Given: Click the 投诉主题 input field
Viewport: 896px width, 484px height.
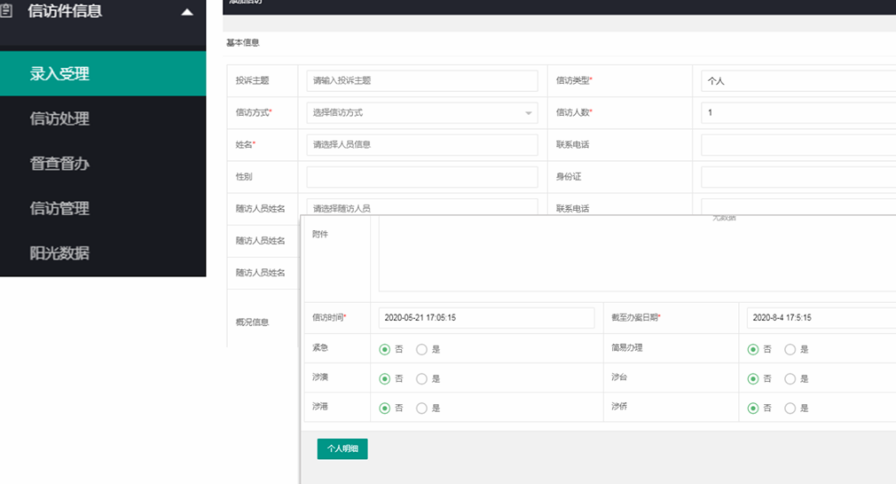Looking at the screenshot, I should point(422,81).
